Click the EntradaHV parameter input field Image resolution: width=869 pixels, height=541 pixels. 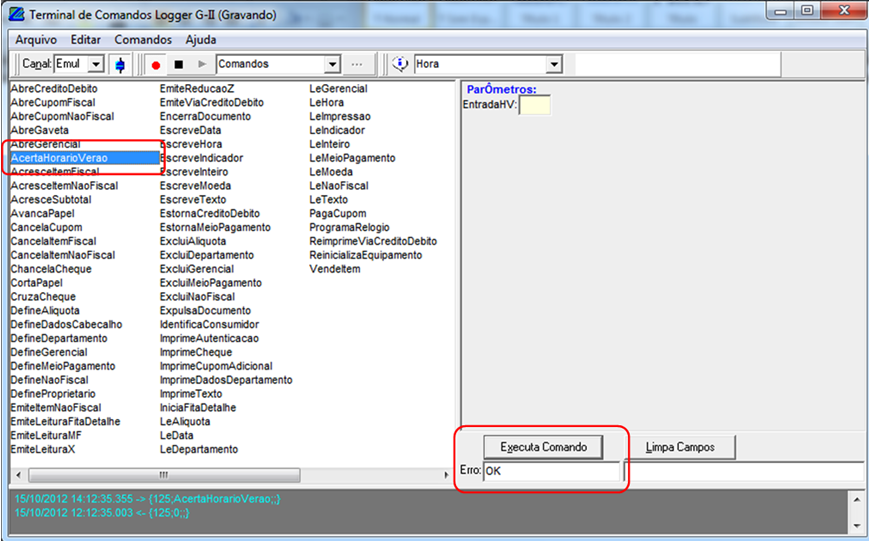pyautogui.click(x=534, y=105)
